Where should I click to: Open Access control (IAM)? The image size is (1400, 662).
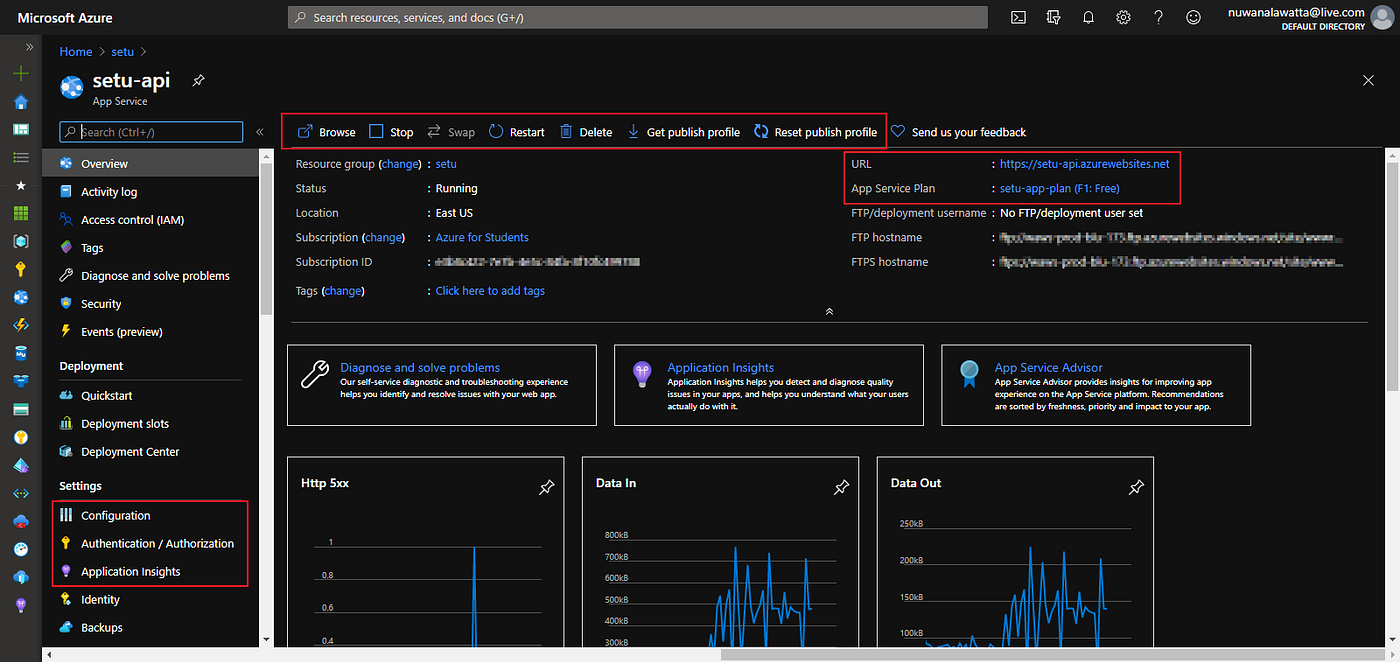[150, 220]
